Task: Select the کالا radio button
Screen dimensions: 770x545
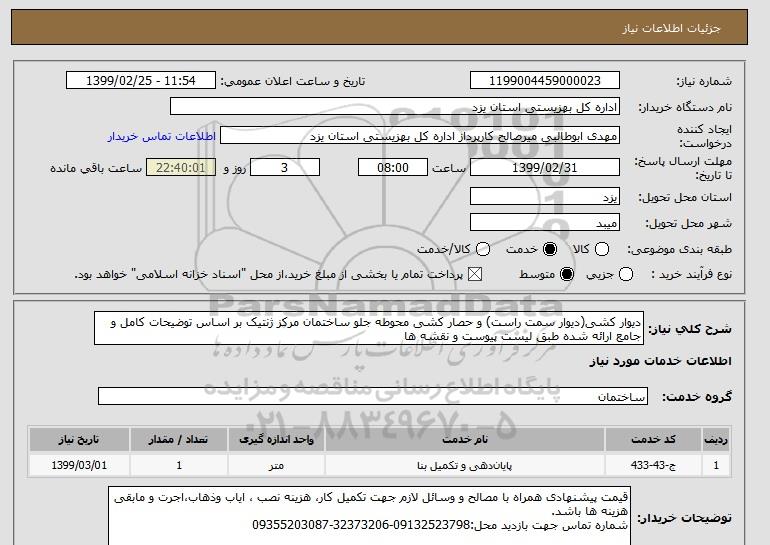Action: pyautogui.click(x=602, y=249)
